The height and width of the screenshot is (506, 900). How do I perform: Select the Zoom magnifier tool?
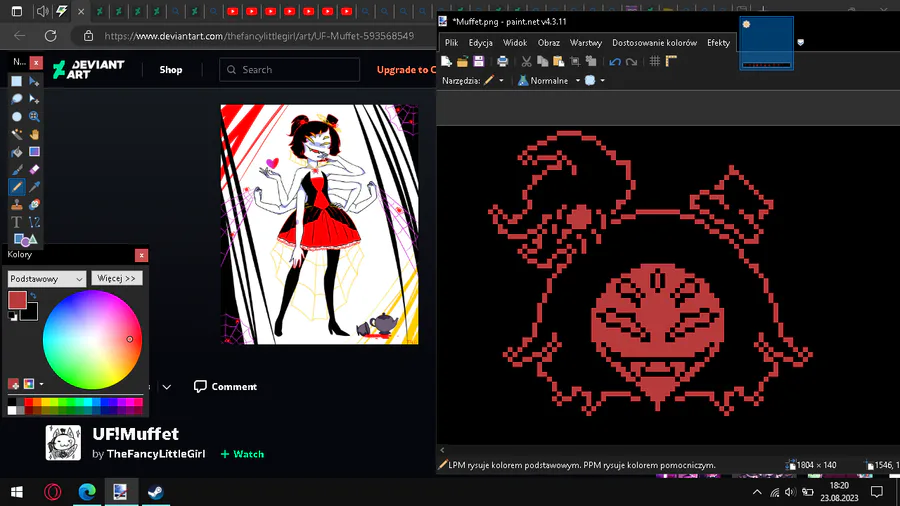(x=34, y=116)
